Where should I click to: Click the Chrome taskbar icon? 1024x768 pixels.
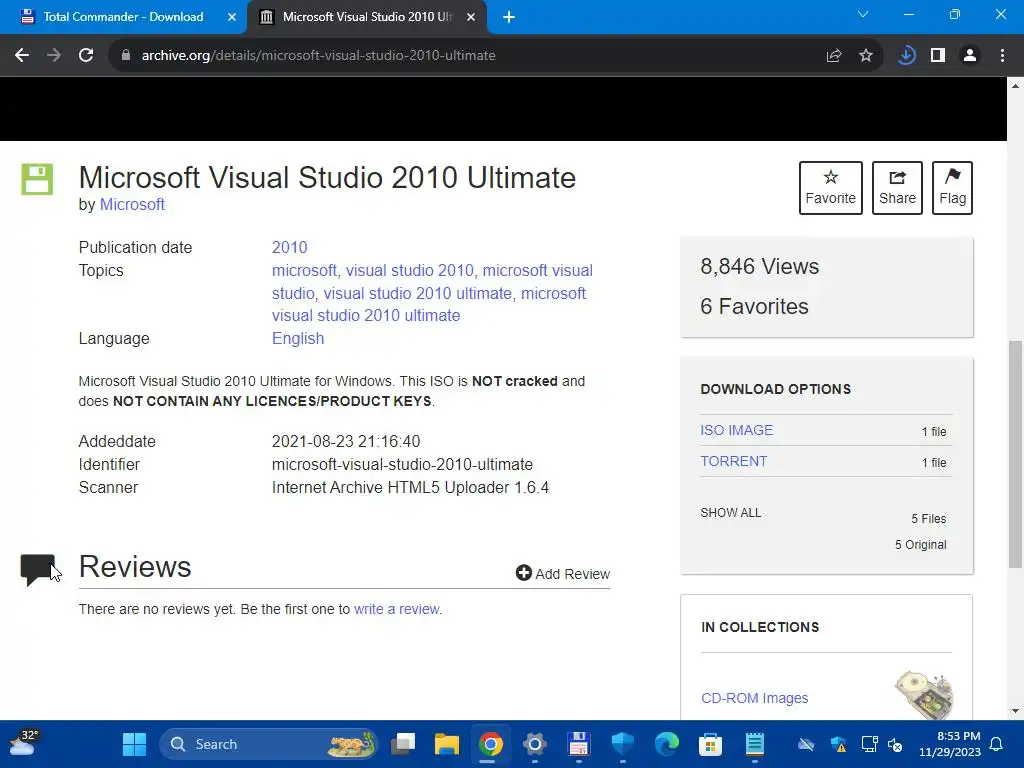tap(490, 744)
